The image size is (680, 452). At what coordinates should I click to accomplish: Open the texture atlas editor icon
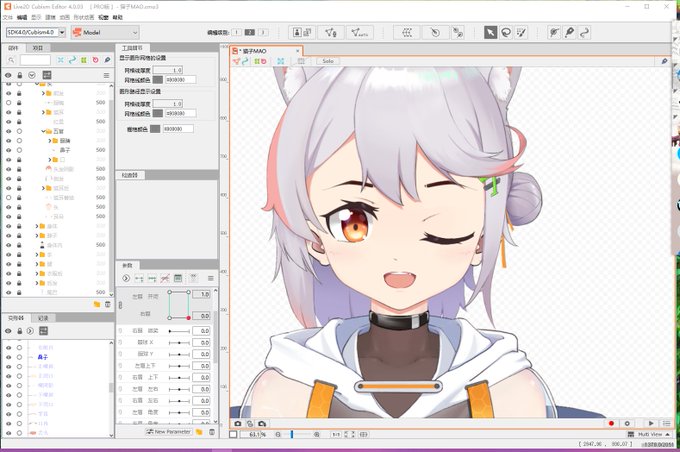point(302,33)
